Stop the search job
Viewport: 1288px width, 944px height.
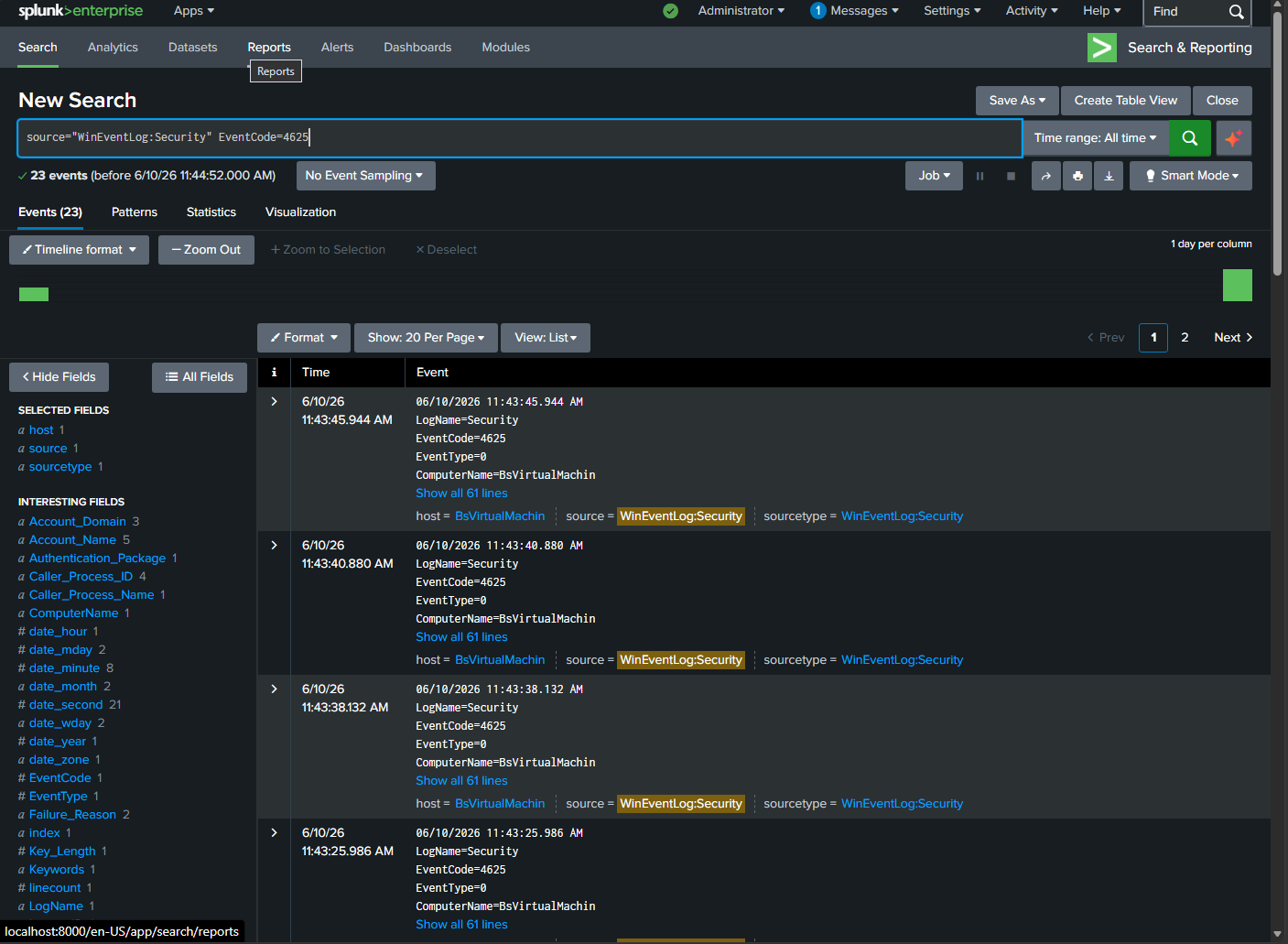coord(1011,176)
